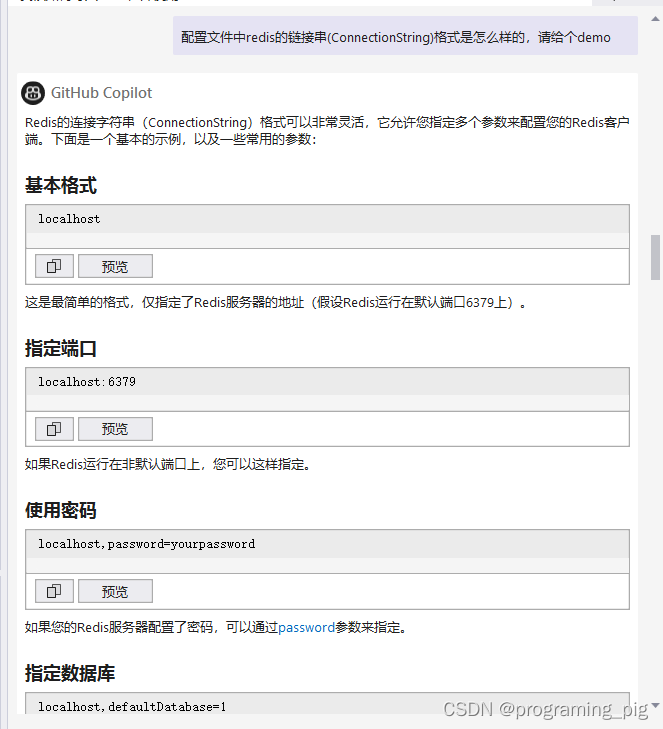Click the intro paragraph starting Redis的连接字符串
This screenshot has height=729, width=663.
[x=327, y=131]
